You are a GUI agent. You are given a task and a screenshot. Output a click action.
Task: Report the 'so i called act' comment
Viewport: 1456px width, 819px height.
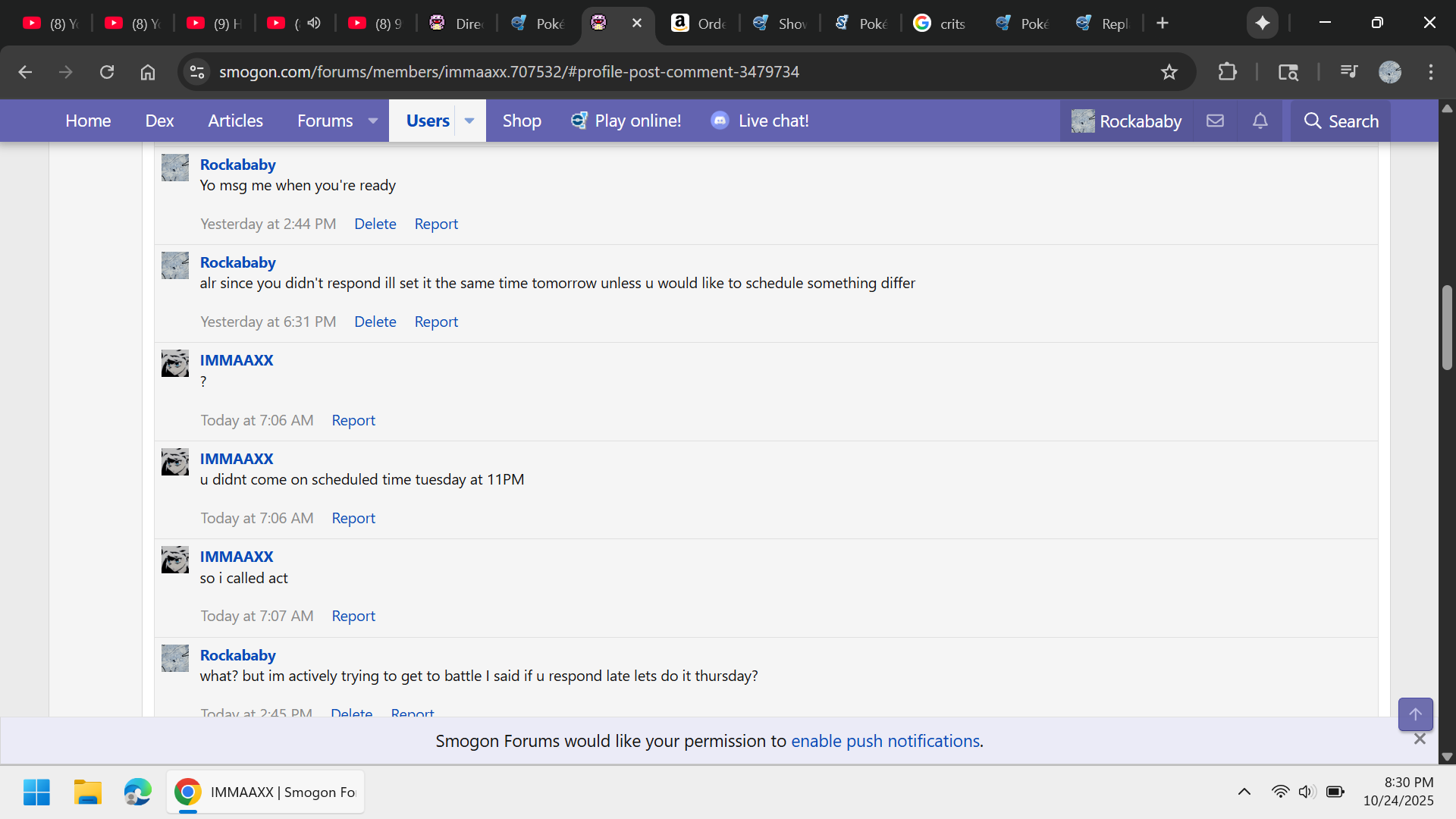point(353,616)
